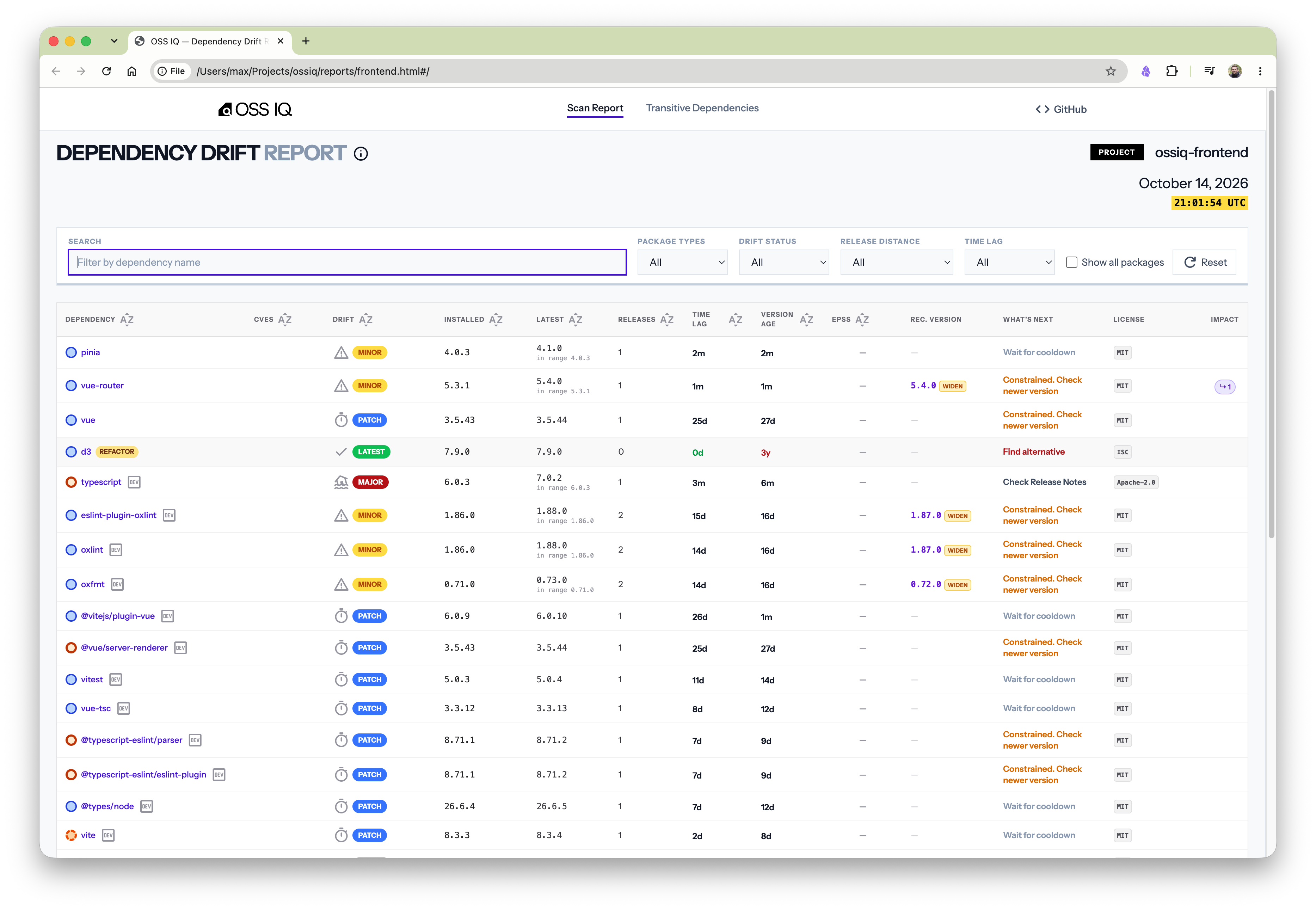Open a new browser tab
Image resolution: width=1316 pixels, height=910 pixels.
(306, 41)
